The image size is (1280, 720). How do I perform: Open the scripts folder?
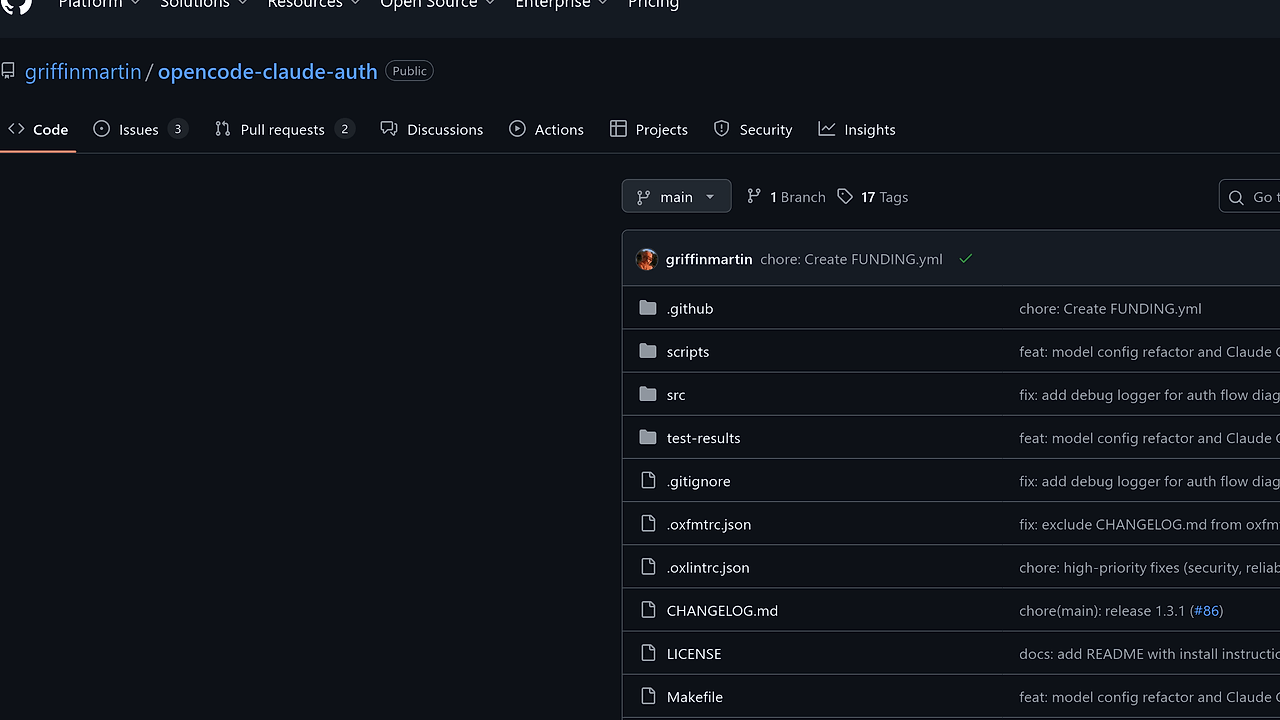pos(688,351)
